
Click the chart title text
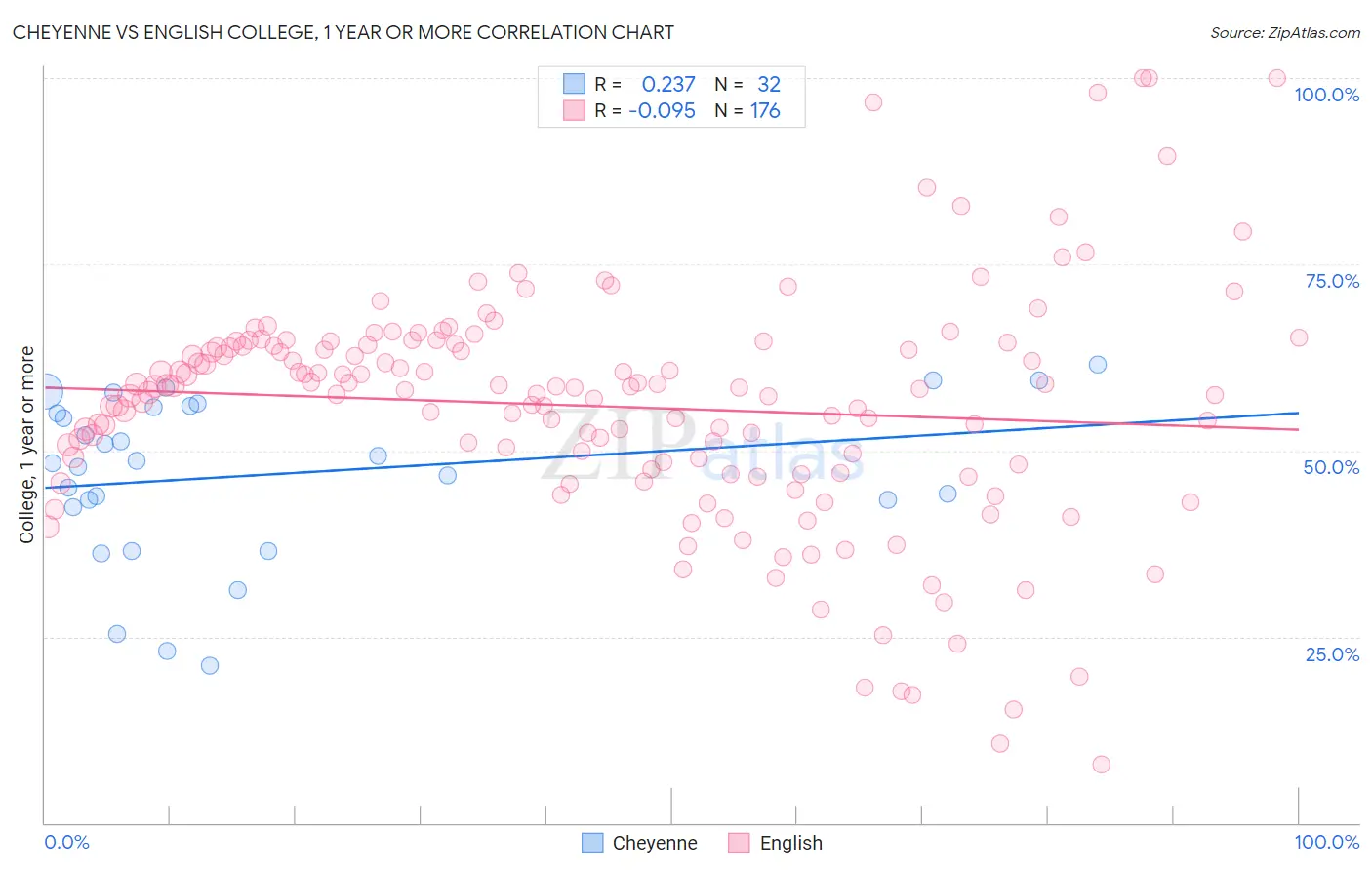(343, 32)
